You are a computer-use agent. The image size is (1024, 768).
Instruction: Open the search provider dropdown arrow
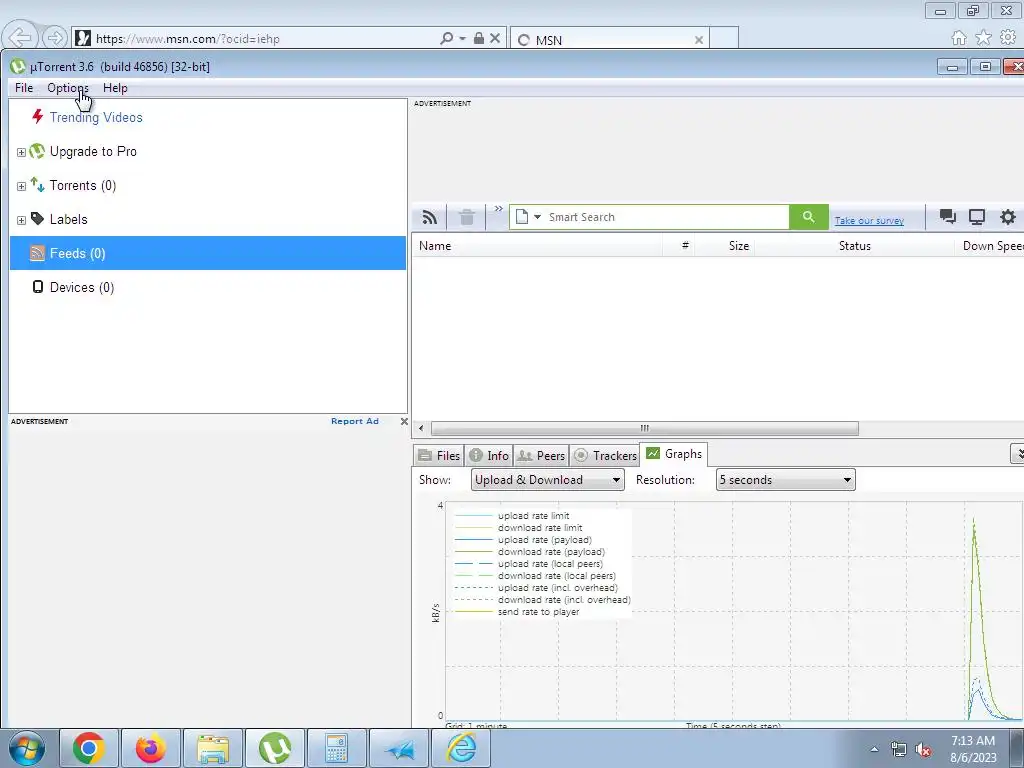pos(537,217)
